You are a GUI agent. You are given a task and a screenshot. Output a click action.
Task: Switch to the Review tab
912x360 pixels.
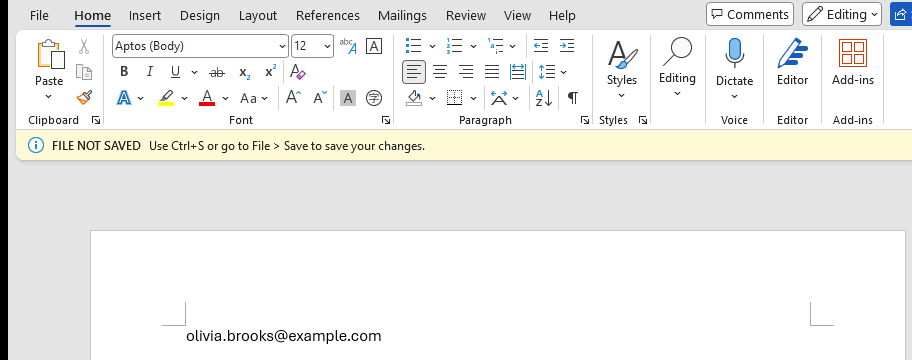click(x=465, y=15)
